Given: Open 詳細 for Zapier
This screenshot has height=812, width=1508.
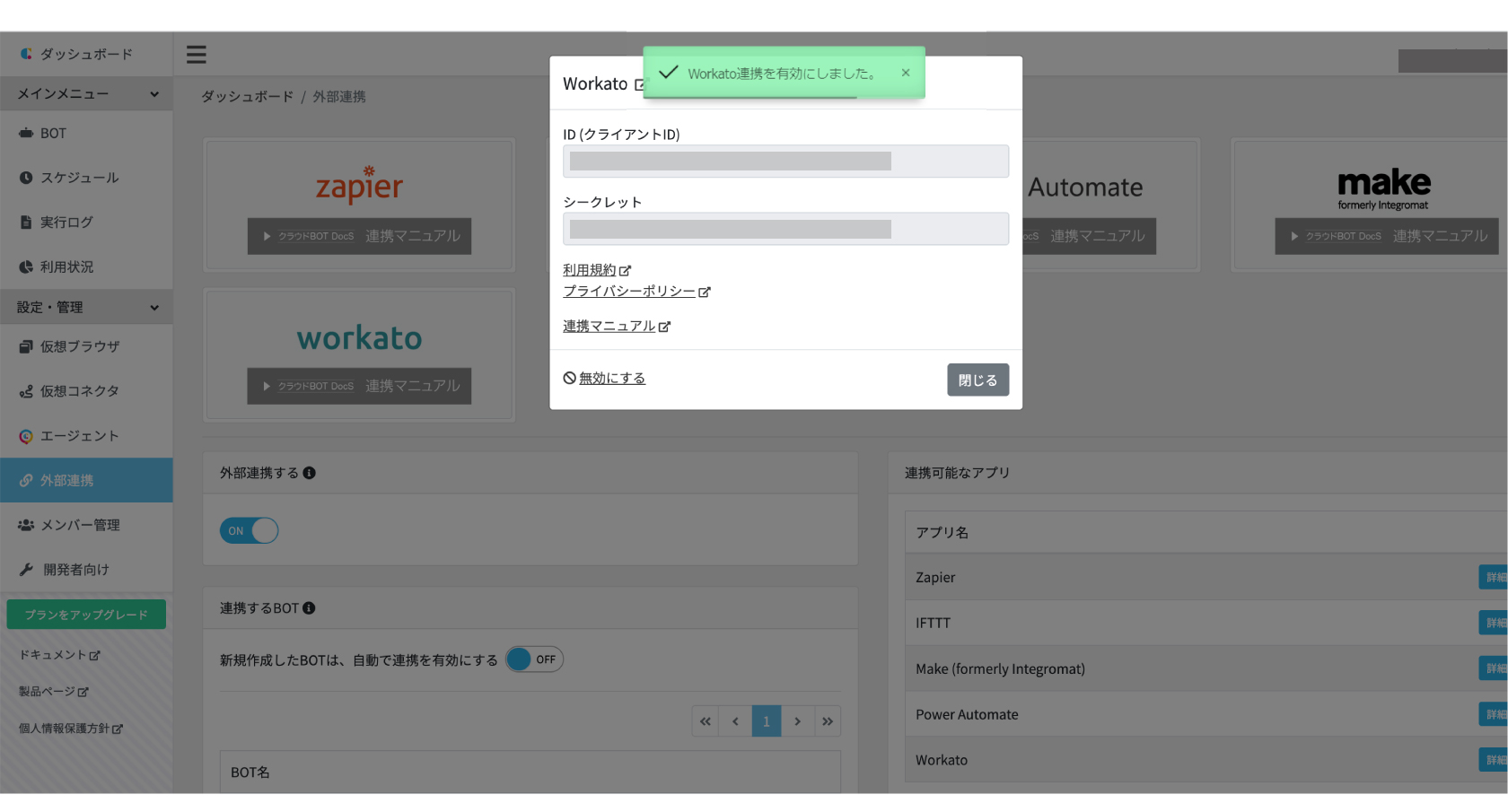Looking at the screenshot, I should (x=1494, y=577).
